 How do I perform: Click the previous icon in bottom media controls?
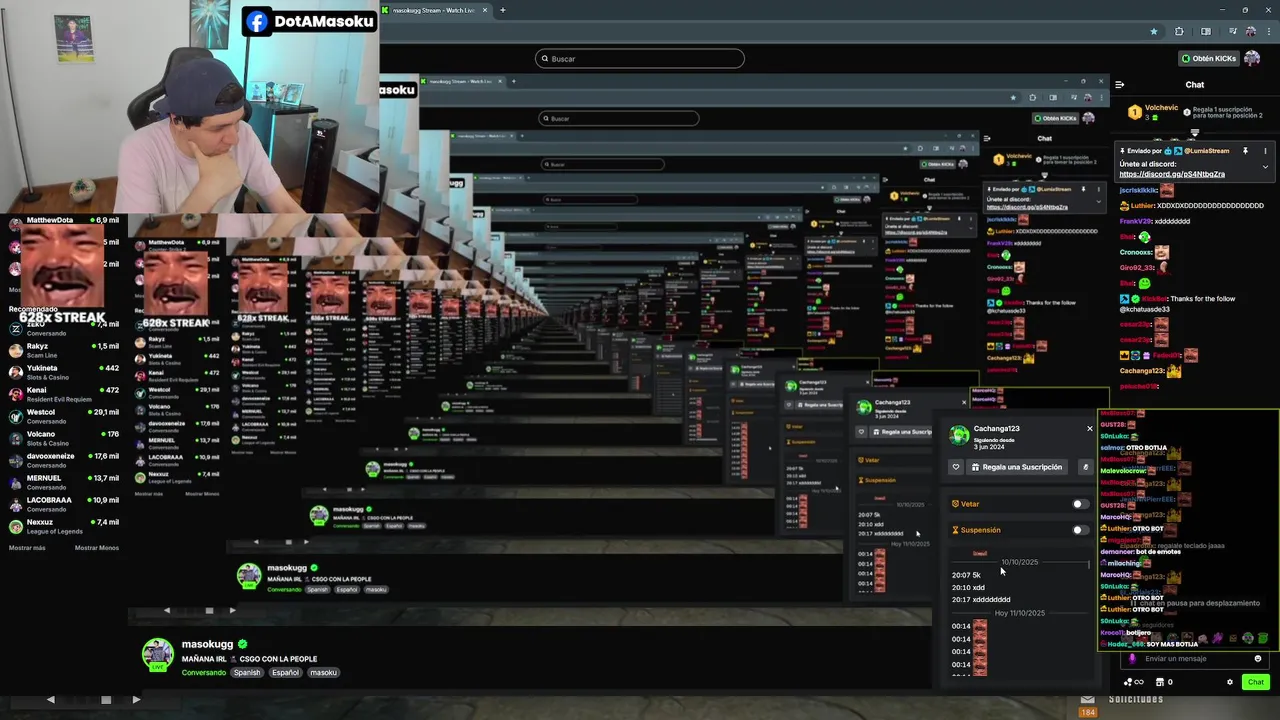(50, 700)
